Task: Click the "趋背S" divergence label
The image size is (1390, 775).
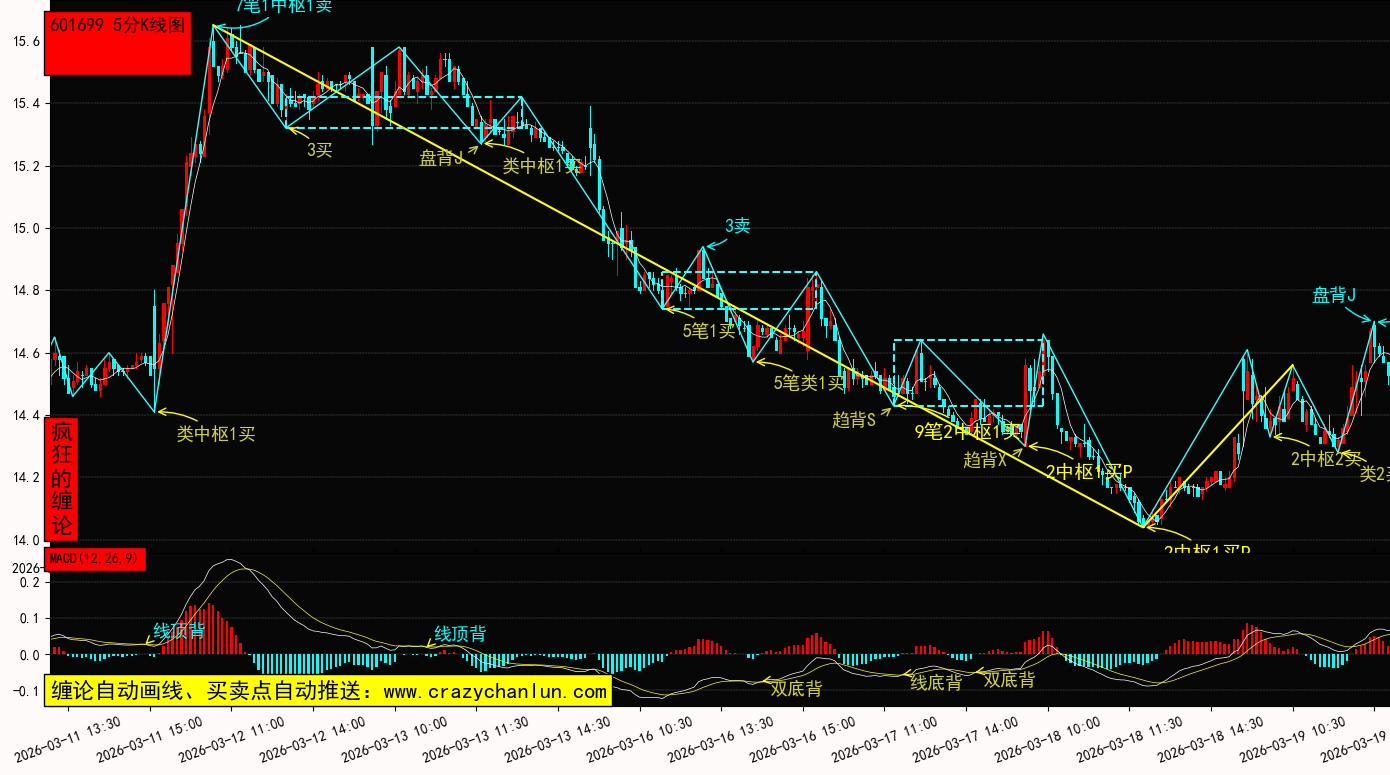Action: pos(854,420)
